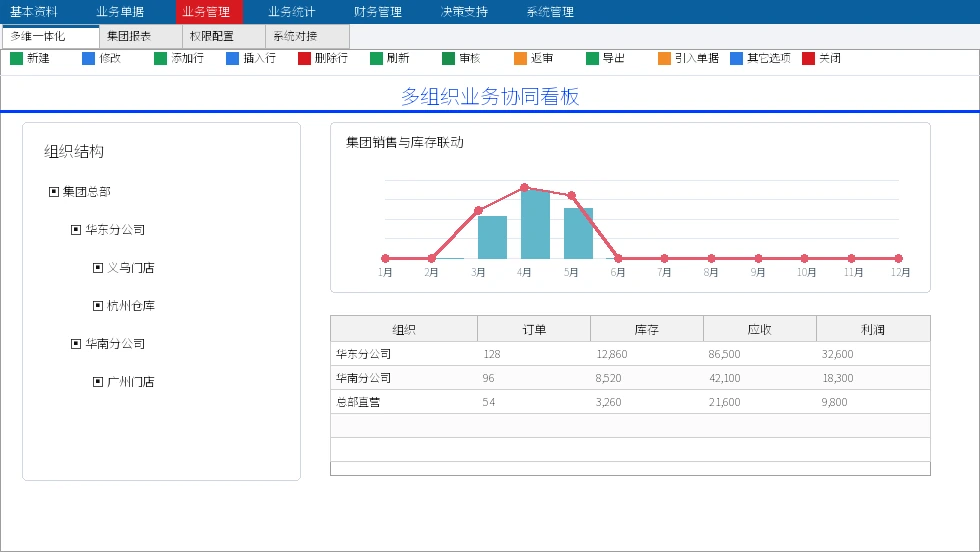
Task: Toggle the 义乌门店 node box
Action: pyautogui.click(x=98, y=268)
